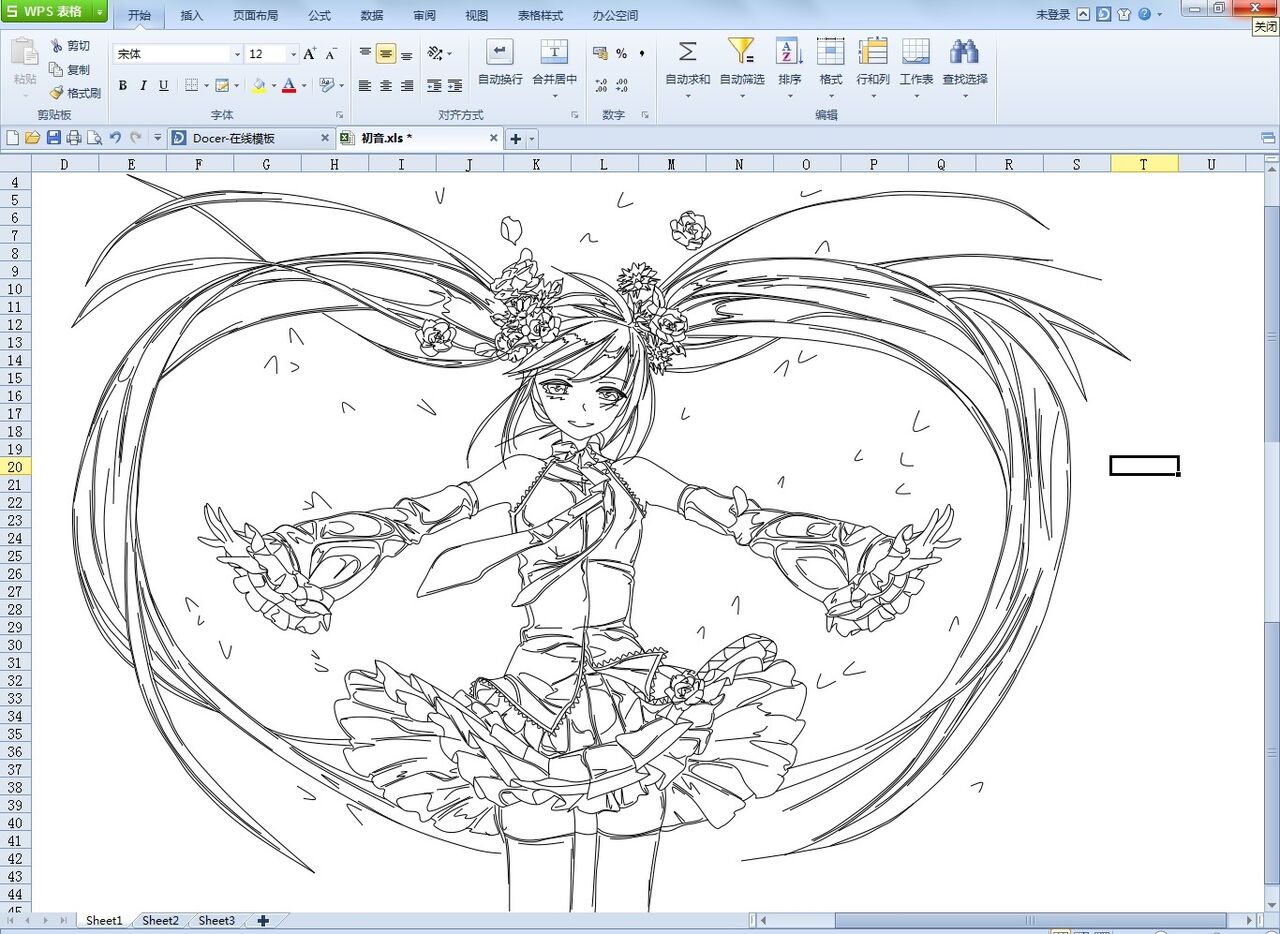Switch to the 数据 (Data) tab
The width and height of the screenshot is (1280, 934).
372,16
